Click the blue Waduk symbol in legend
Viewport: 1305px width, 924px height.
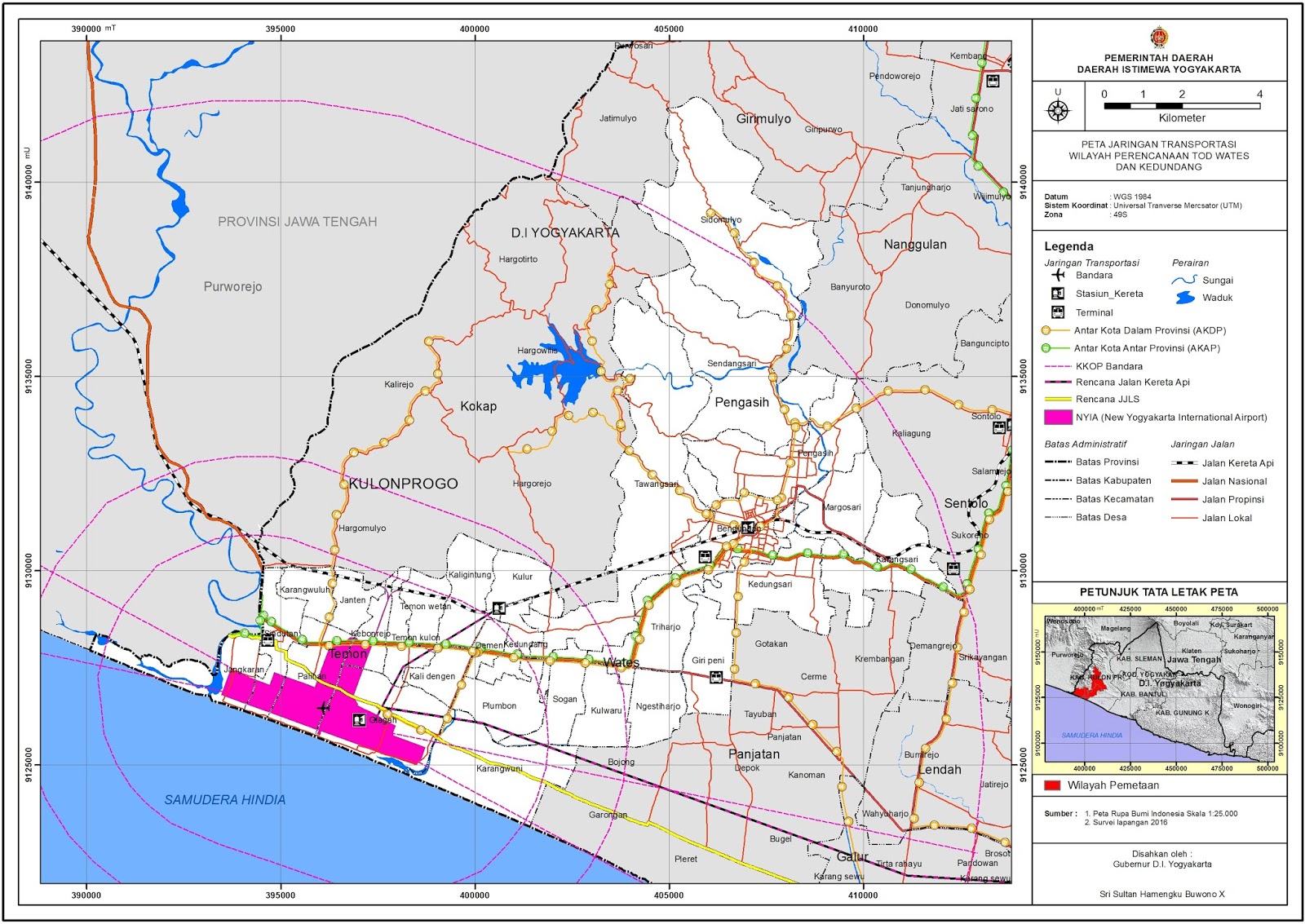(1185, 298)
